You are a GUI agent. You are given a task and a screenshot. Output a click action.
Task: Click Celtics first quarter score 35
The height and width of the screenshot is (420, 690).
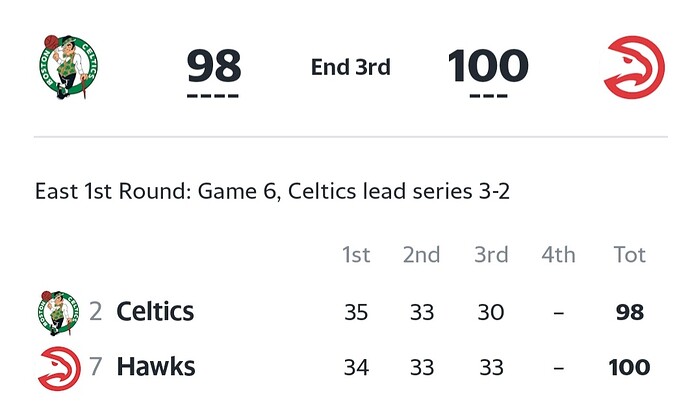click(356, 312)
